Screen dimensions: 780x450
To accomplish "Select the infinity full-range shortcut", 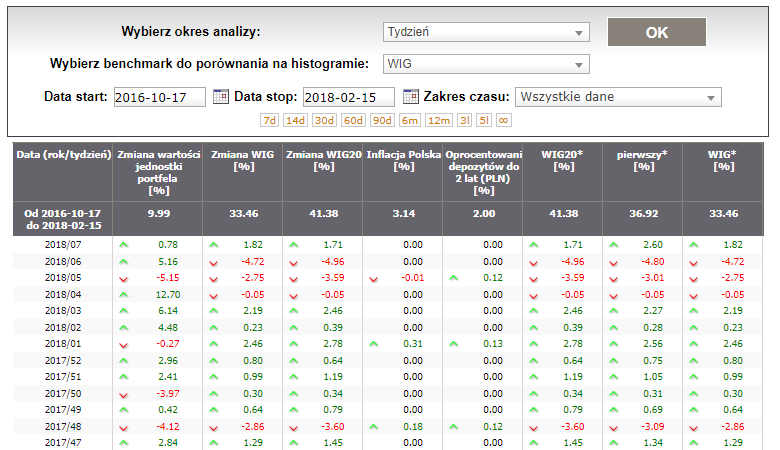I will coord(503,120).
